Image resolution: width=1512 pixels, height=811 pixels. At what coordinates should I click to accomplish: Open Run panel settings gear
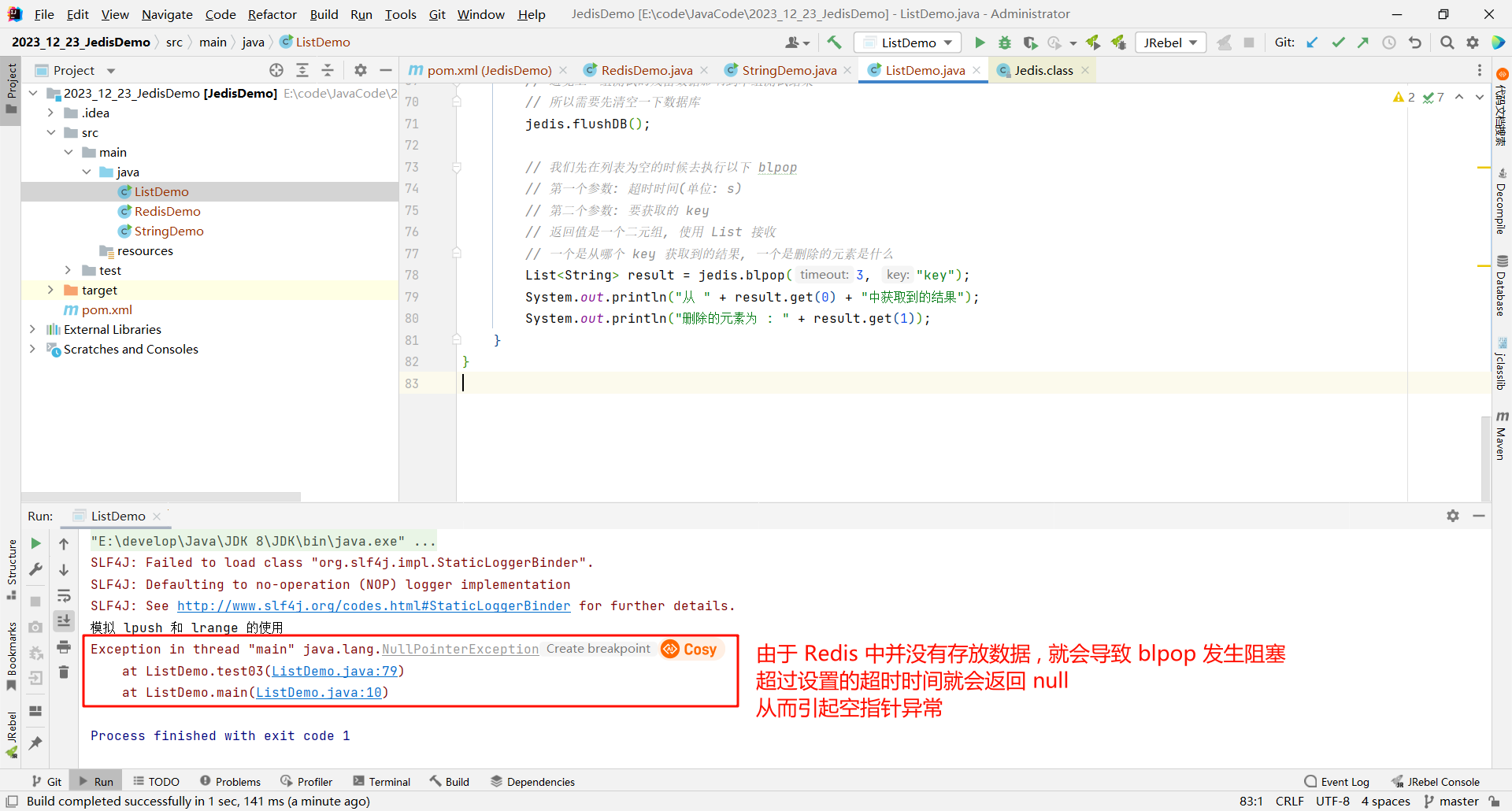click(1453, 516)
